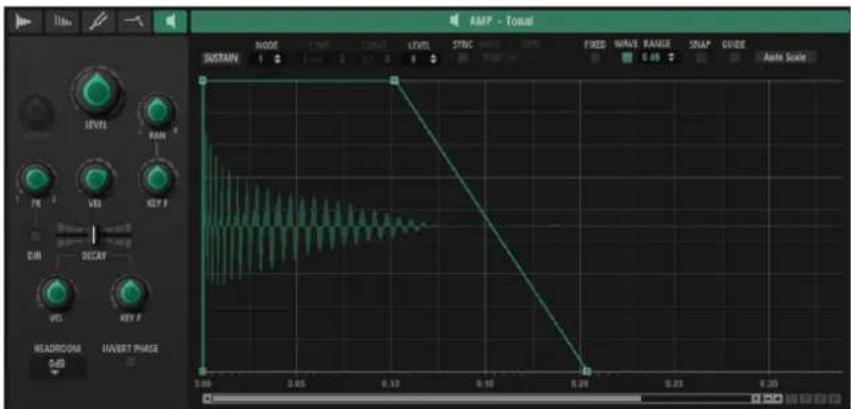This screenshot has width=851, height=409.
Task: Open the waveform oscillator tab icon
Action: (24, 21)
